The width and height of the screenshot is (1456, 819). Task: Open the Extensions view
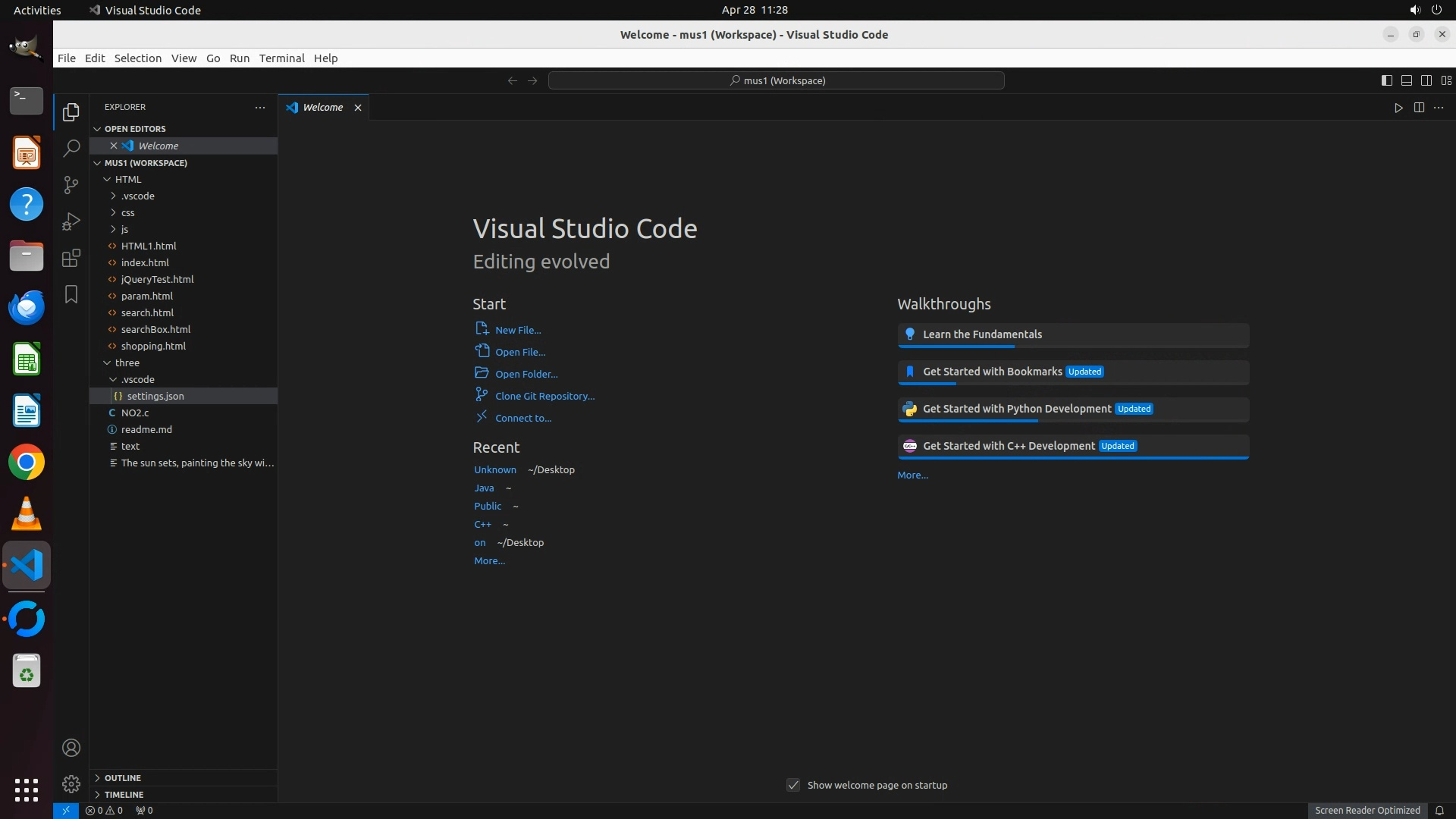[x=71, y=258]
